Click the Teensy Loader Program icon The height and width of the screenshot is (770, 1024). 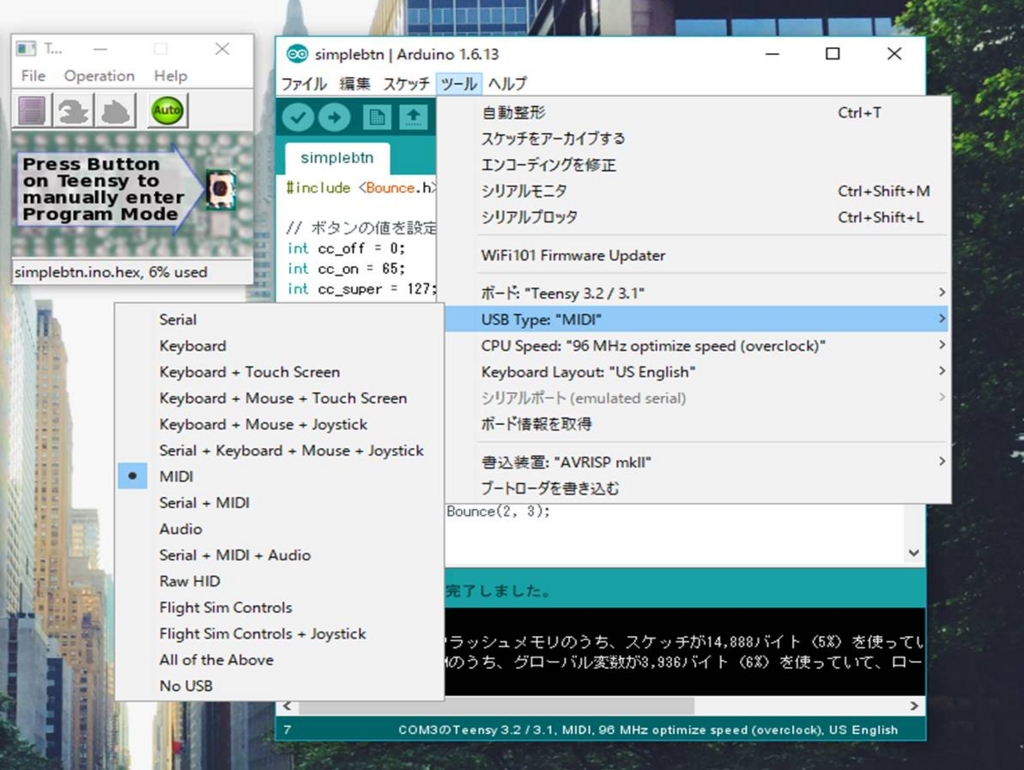click(73, 110)
